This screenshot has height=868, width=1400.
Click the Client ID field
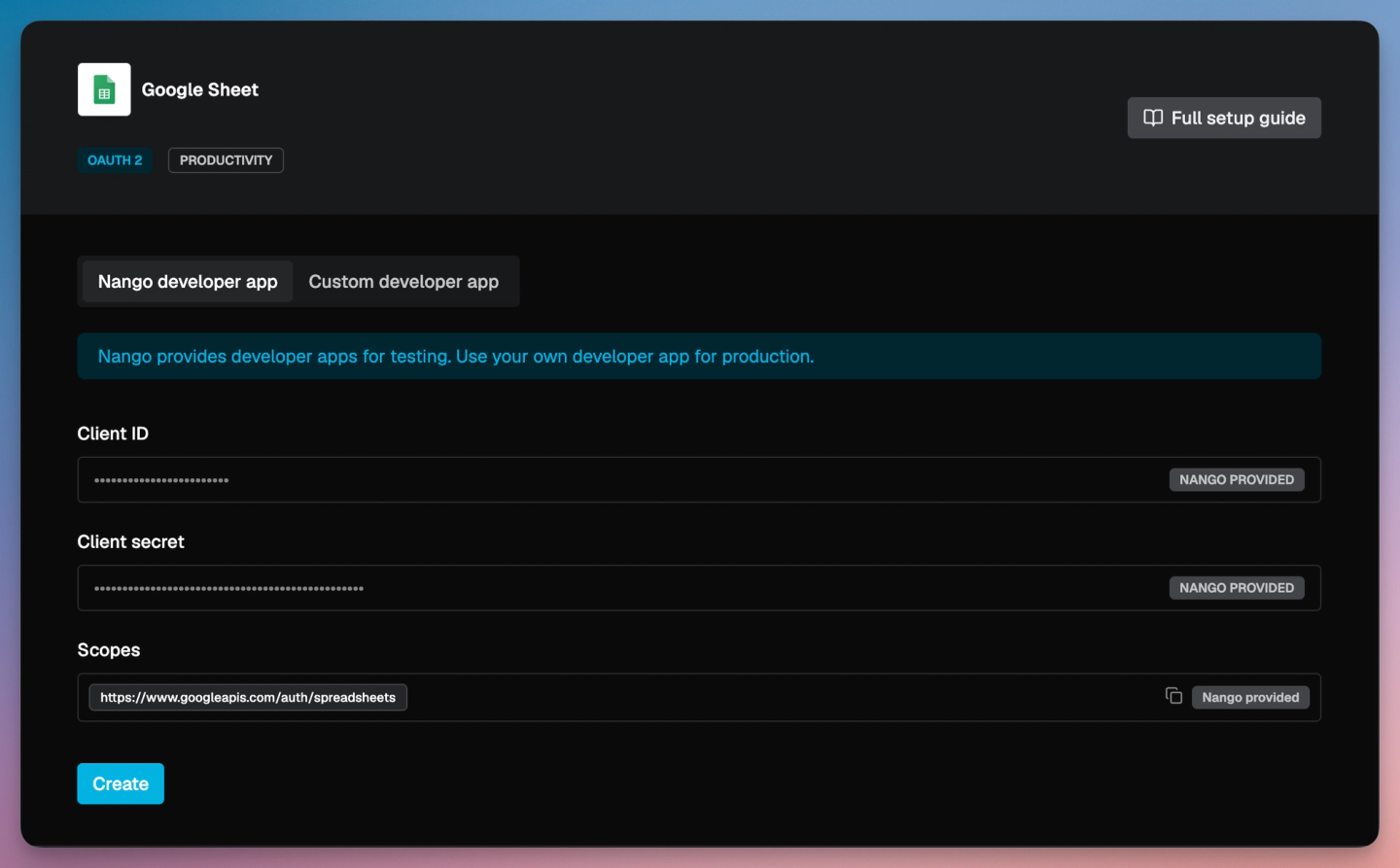pyautogui.click(x=699, y=479)
